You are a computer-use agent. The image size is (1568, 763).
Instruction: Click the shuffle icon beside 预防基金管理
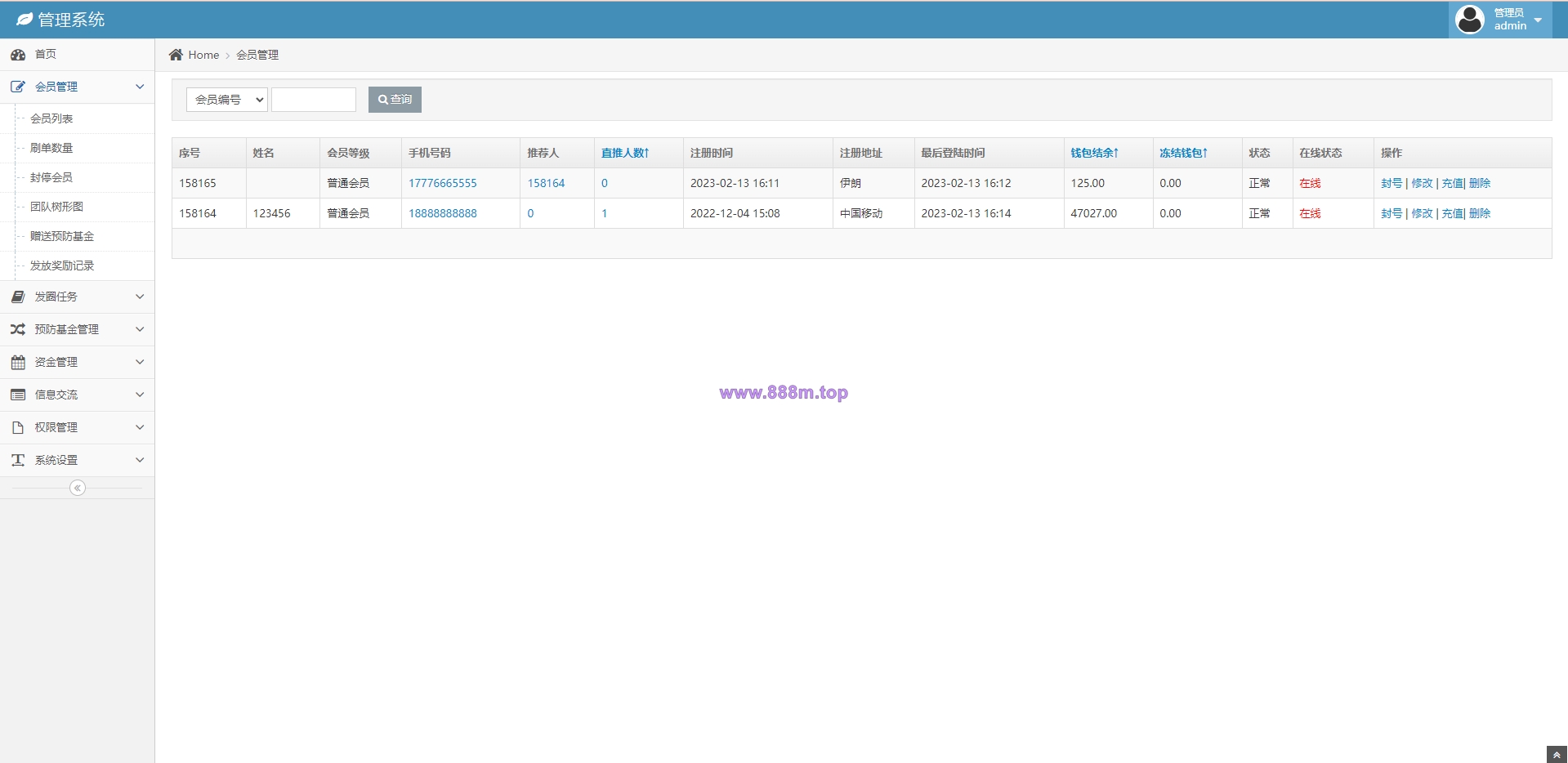pos(18,329)
